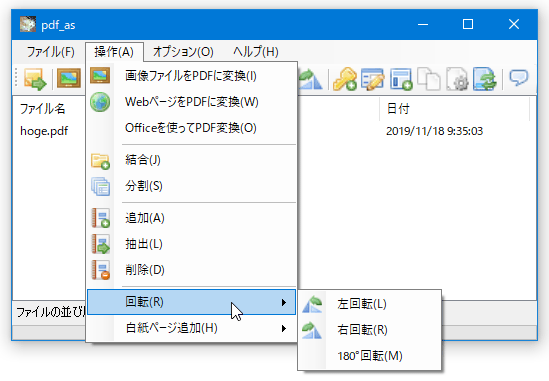Click the copy pages toolbar icon
The image size is (549, 381).
[x=429, y=79]
